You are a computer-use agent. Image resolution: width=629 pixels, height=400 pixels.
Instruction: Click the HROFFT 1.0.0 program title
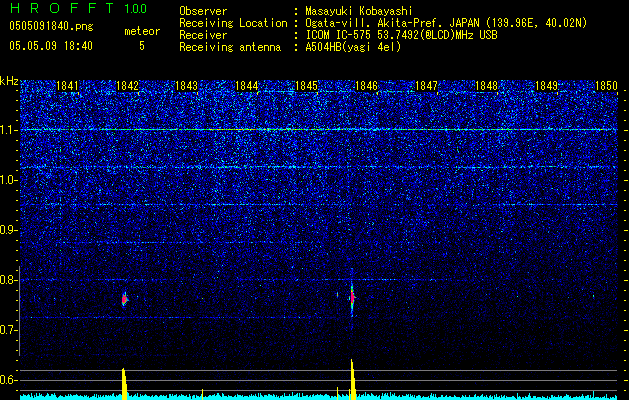(78, 8)
